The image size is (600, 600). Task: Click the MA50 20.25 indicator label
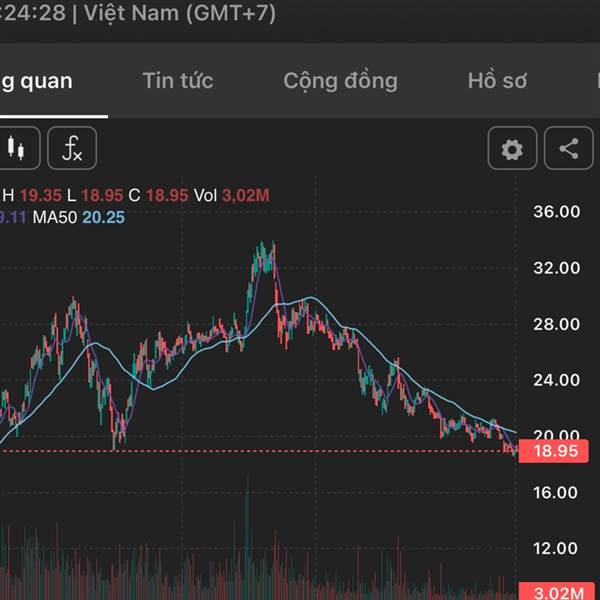pos(78,217)
